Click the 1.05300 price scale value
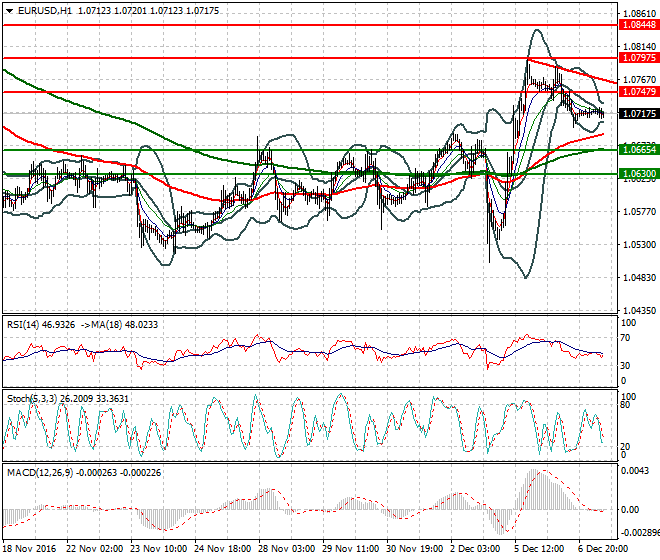The image size is (660, 560). point(639,245)
